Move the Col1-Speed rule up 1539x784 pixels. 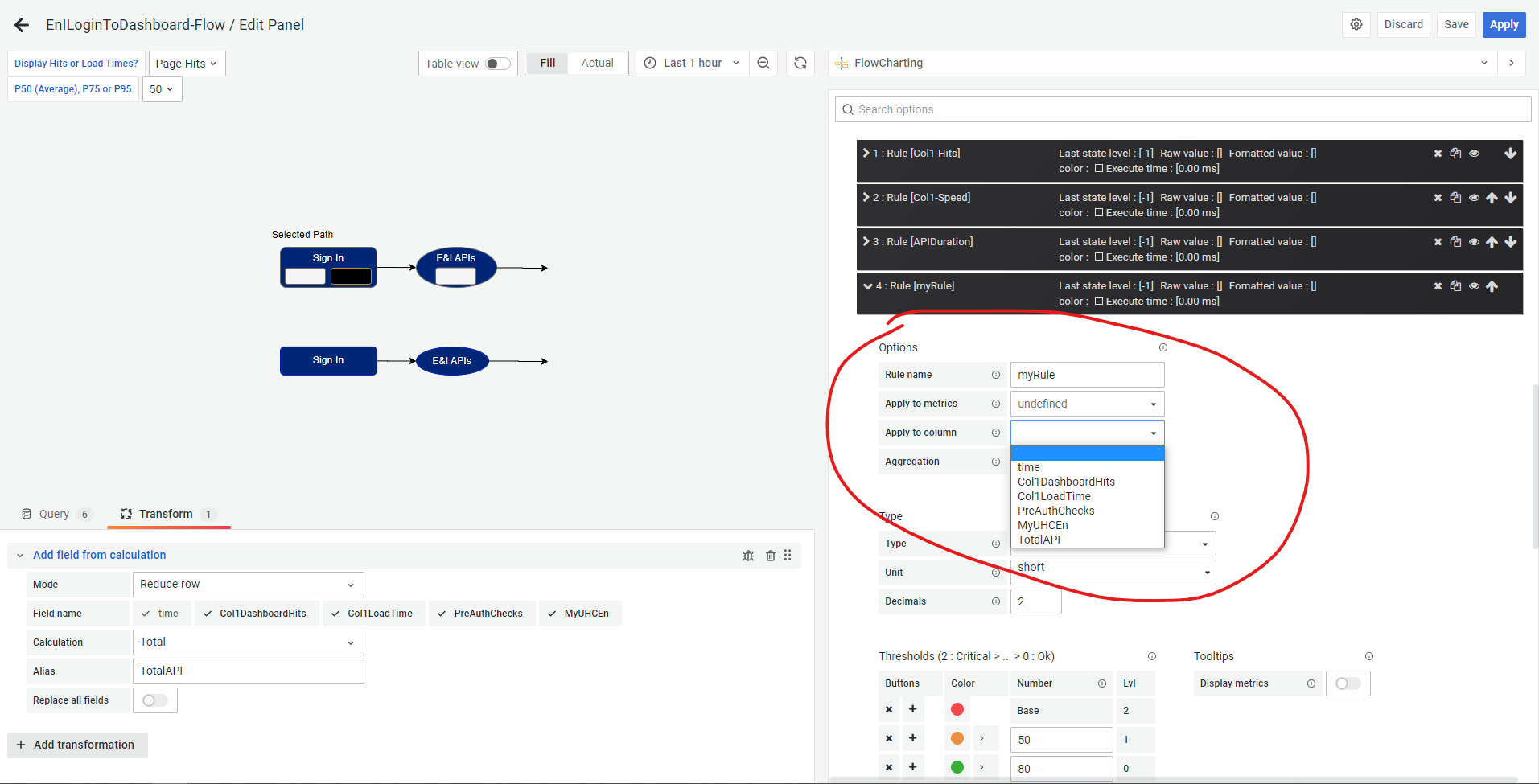(1492, 197)
